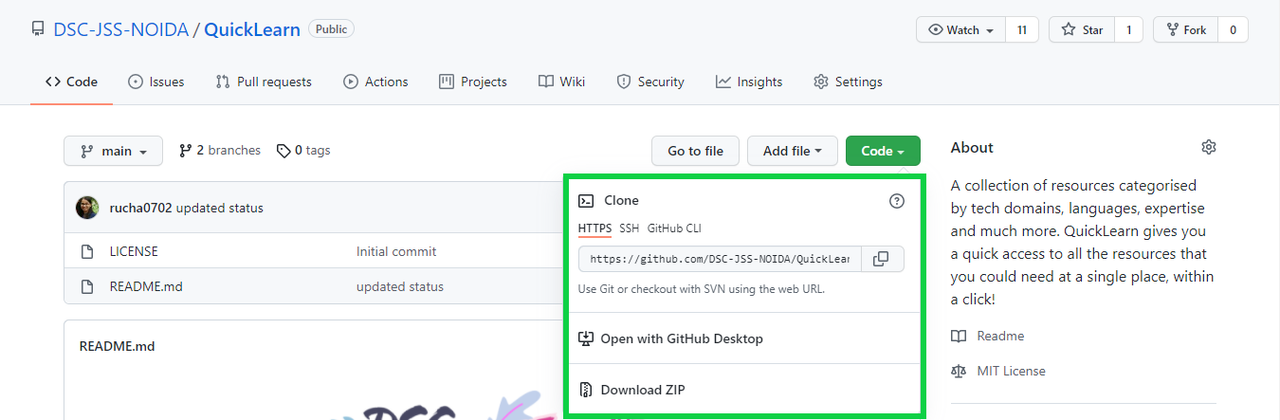
Task: Fork the QuickLearn repository
Action: (1186, 30)
